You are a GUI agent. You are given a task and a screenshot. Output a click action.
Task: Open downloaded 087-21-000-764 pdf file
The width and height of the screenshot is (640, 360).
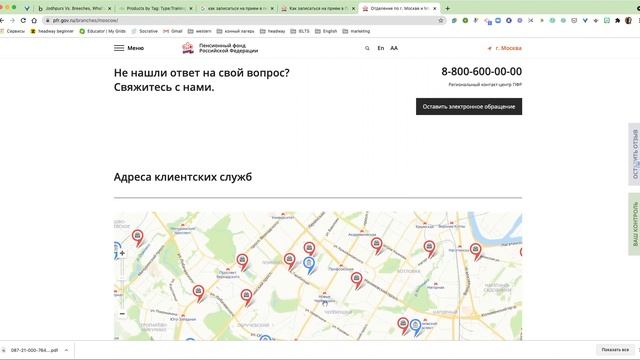[31, 350]
